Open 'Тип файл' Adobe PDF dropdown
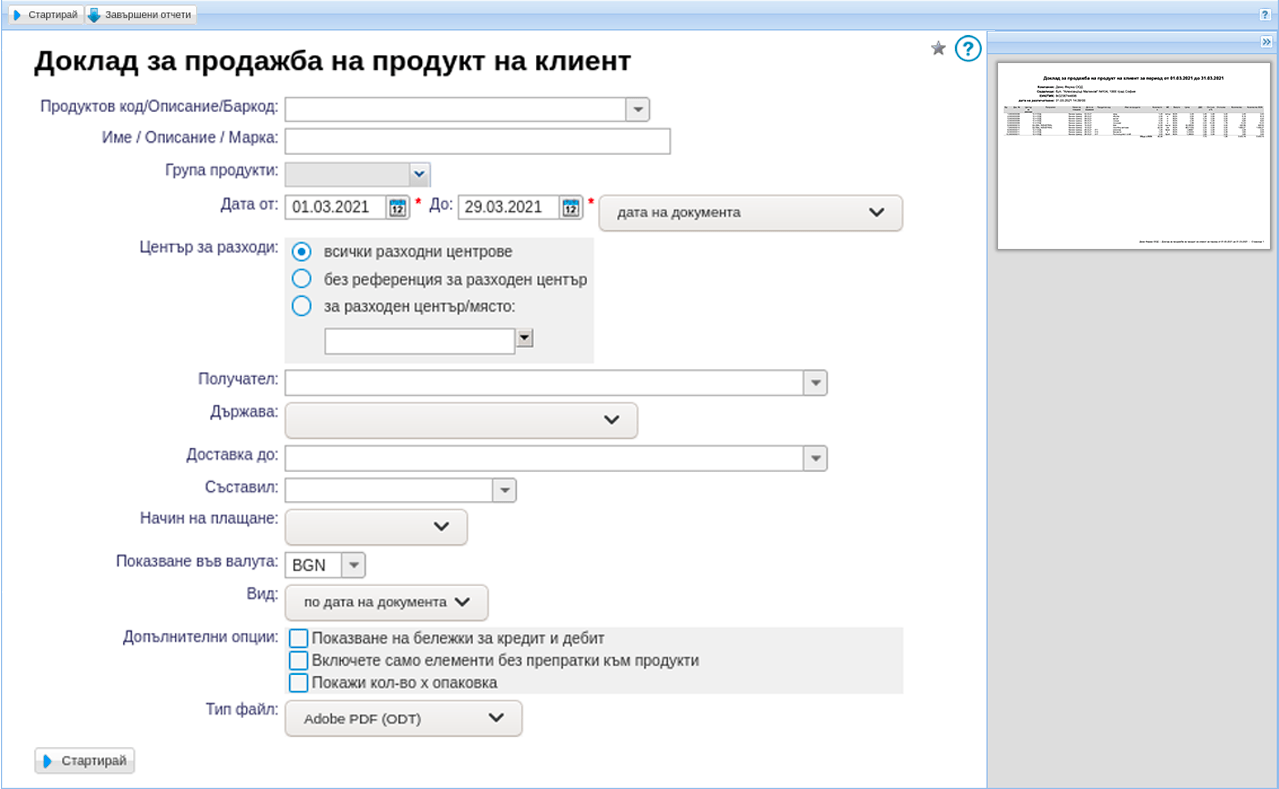Image resolution: width=1279 pixels, height=789 pixels. point(403,718)
